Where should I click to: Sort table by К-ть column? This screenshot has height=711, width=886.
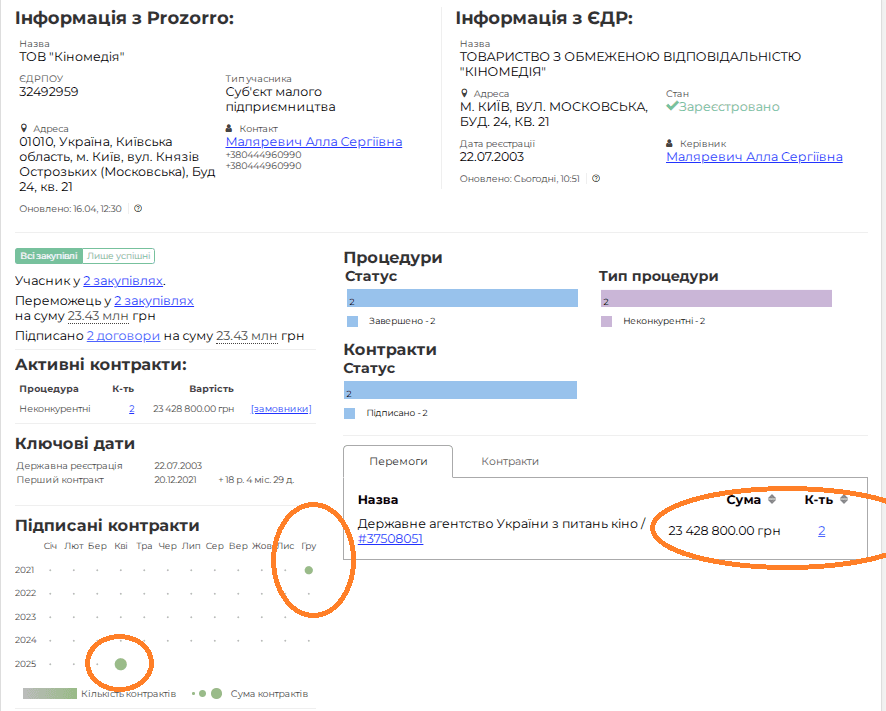[843, 499]
